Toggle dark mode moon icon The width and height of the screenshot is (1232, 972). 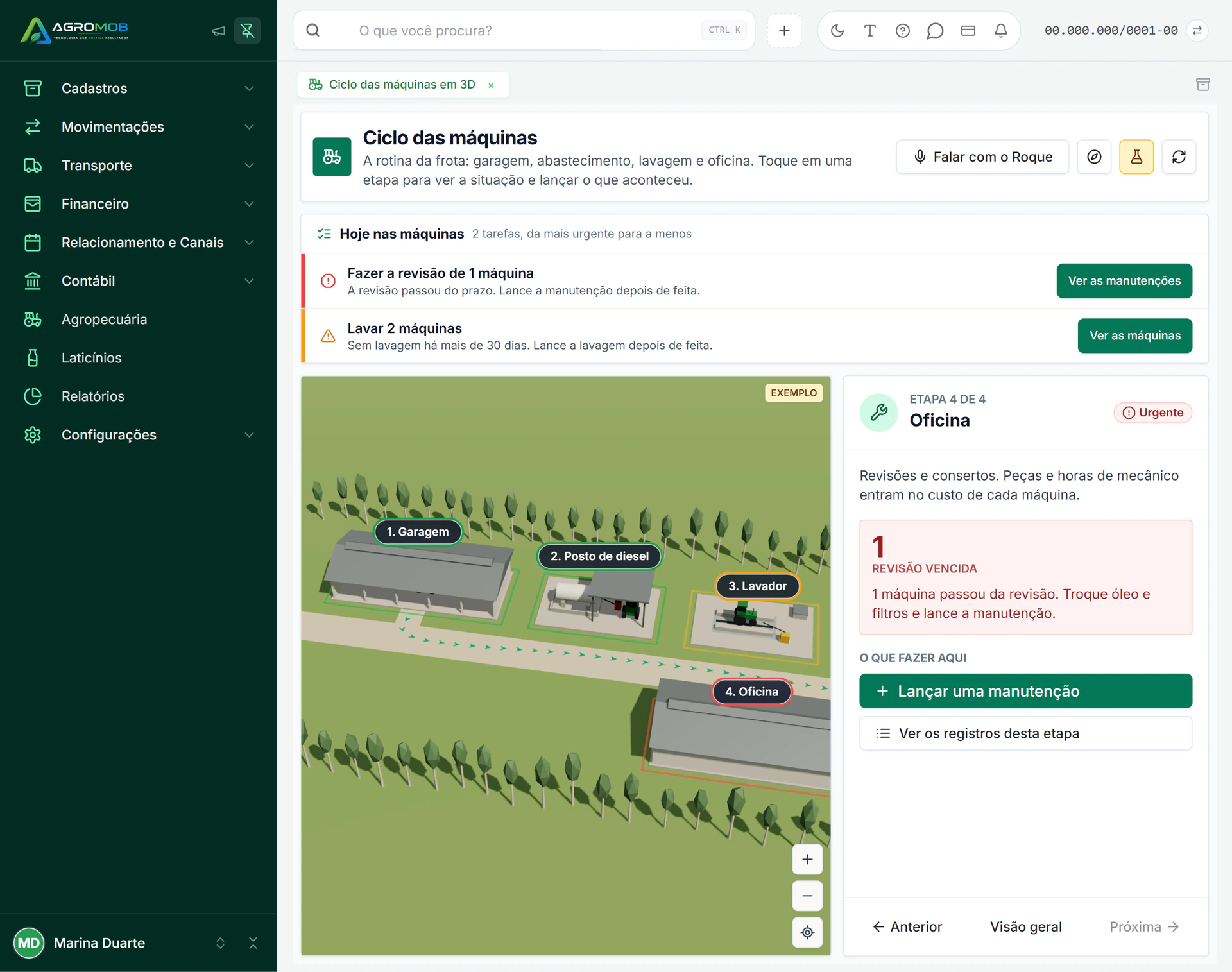coord(837,30)
